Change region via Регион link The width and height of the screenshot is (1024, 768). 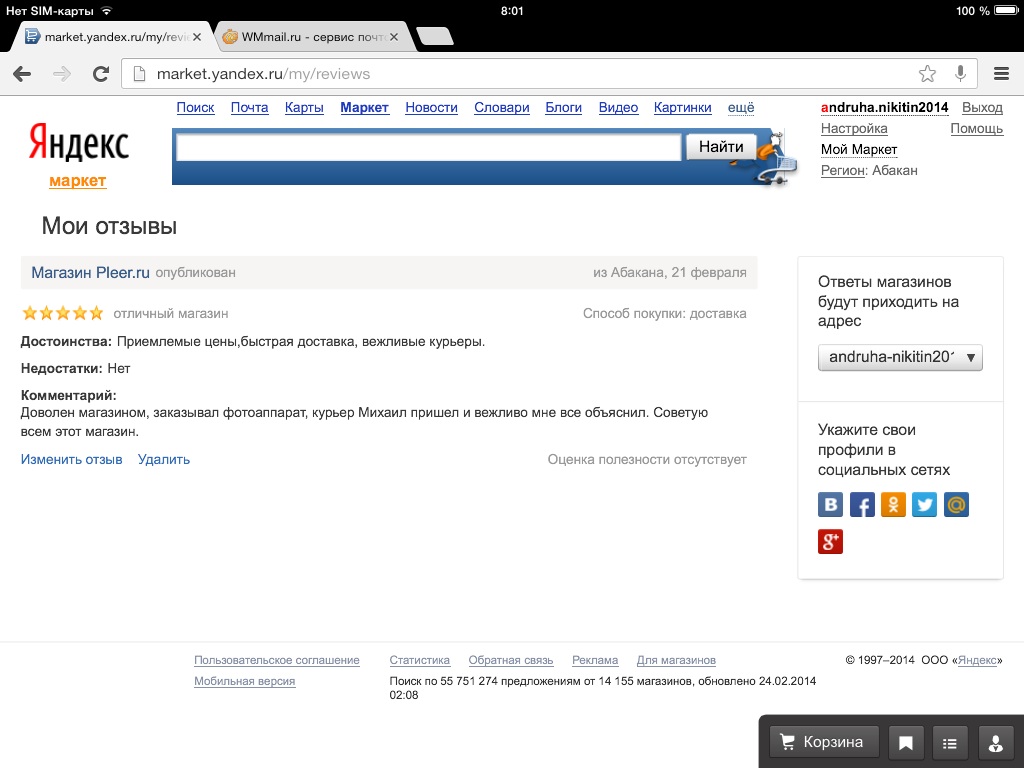(844, 170)
